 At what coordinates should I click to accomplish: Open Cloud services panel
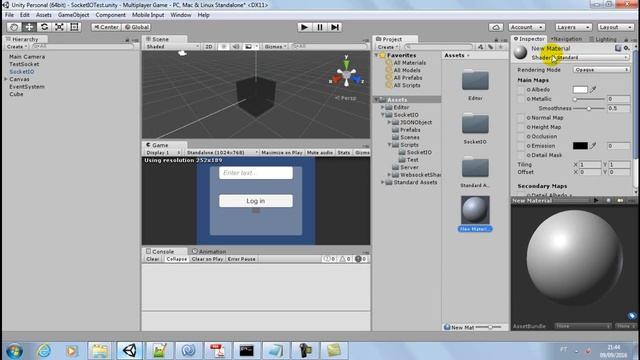click(496, 27)
